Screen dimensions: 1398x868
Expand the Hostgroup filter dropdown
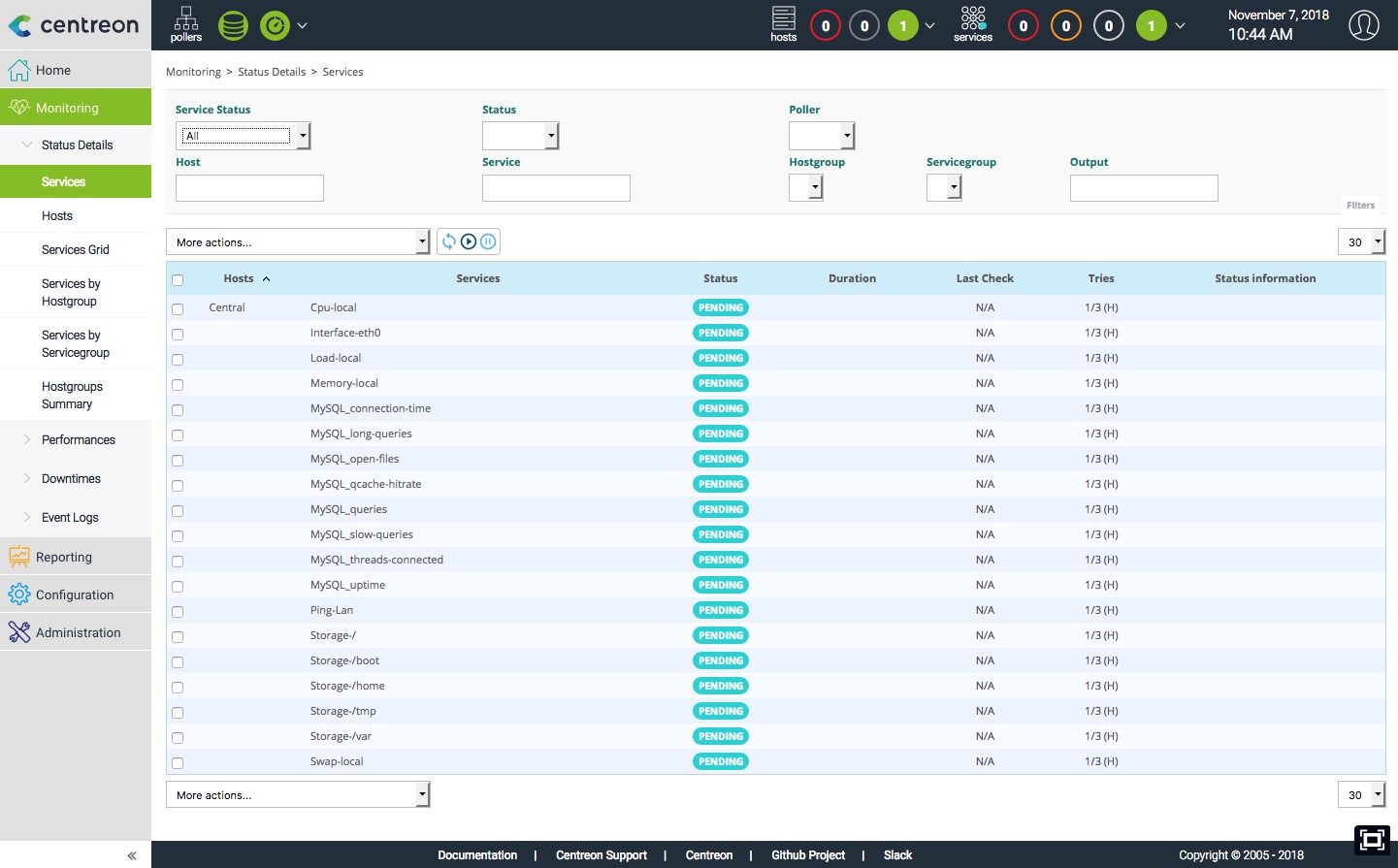[806, 187]
